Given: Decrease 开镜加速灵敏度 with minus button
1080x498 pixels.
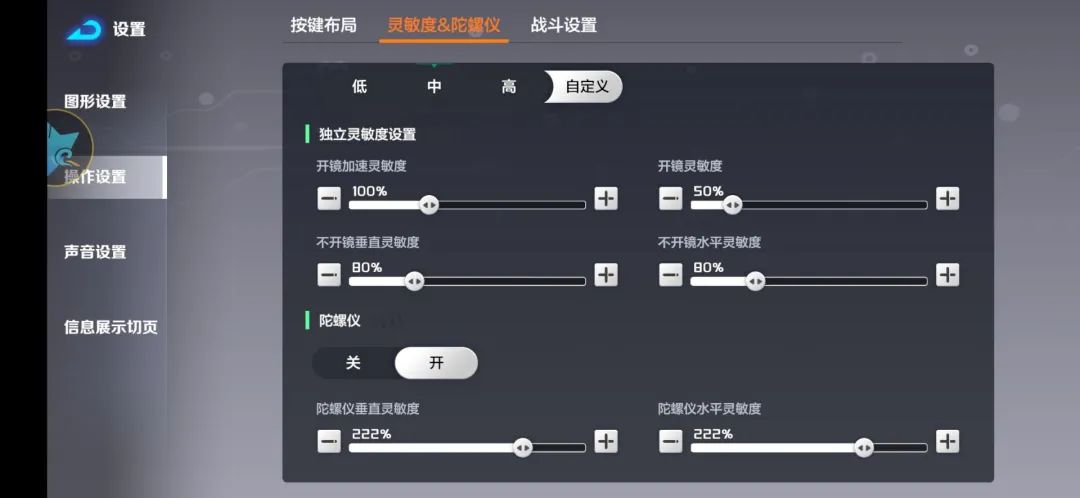Looking at the screenshot, I should click(329, 199).
